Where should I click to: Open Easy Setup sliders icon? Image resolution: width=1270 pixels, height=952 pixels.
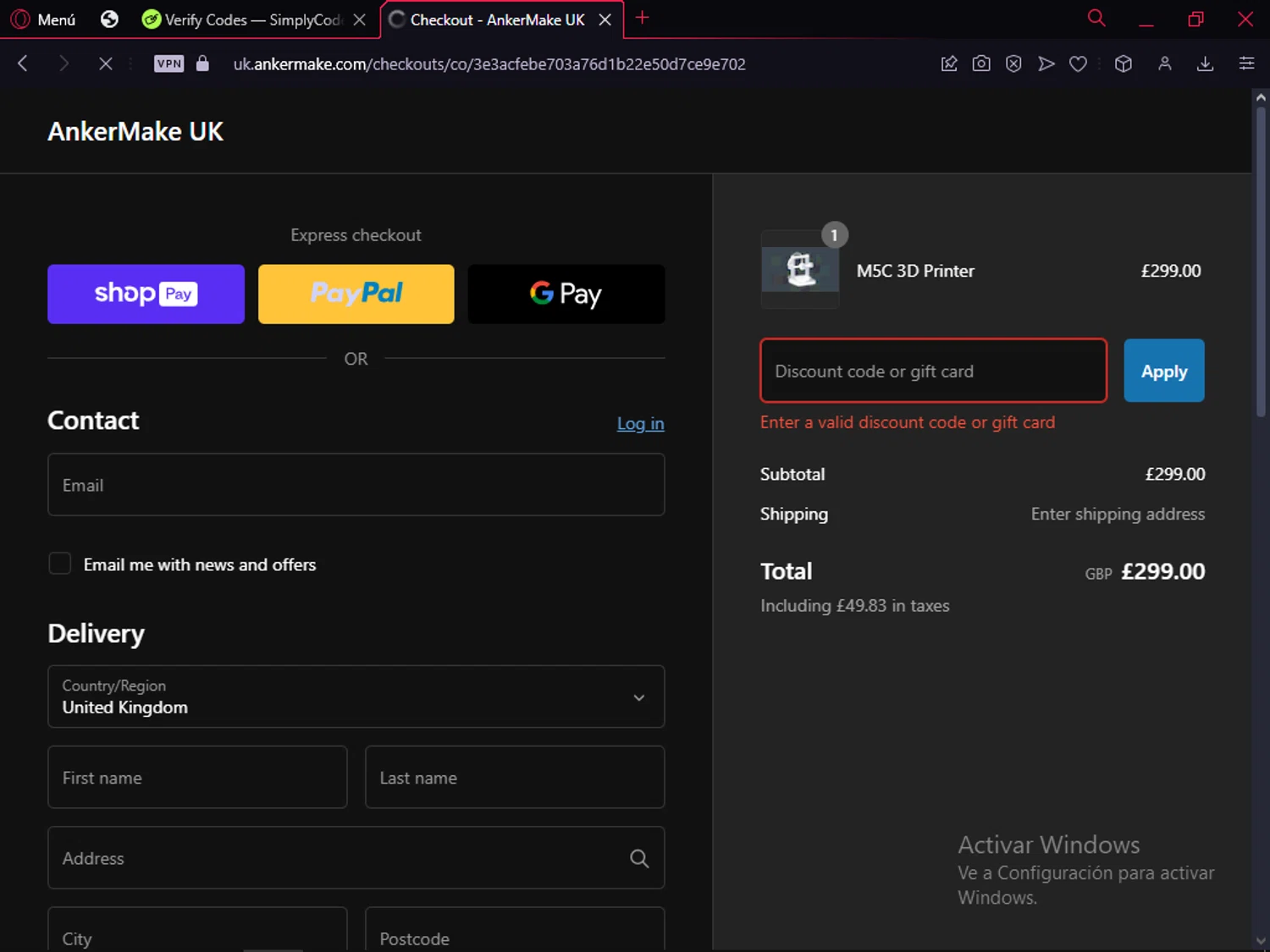(x=1246, y=63)
